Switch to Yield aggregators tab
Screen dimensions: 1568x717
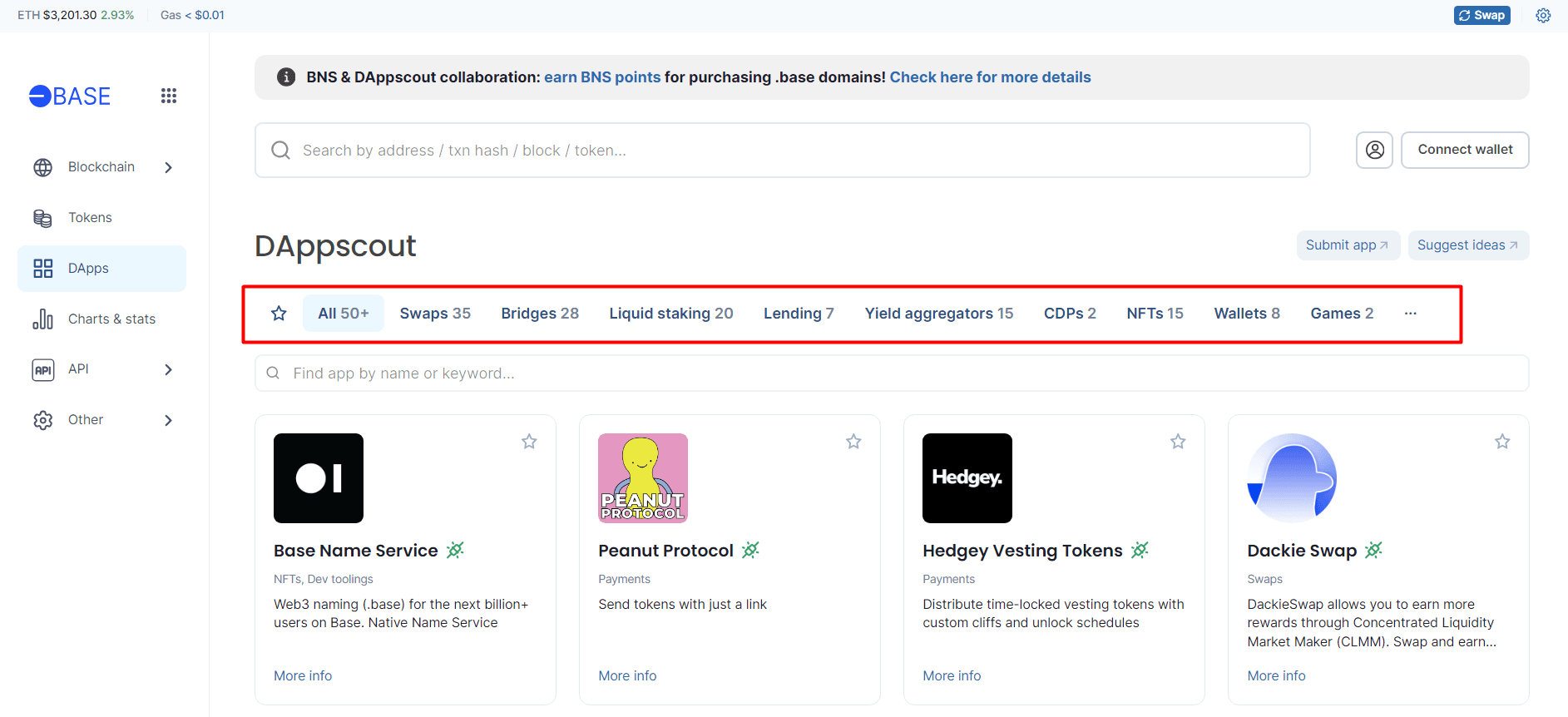pyautogui.click(x=939, y=314)
